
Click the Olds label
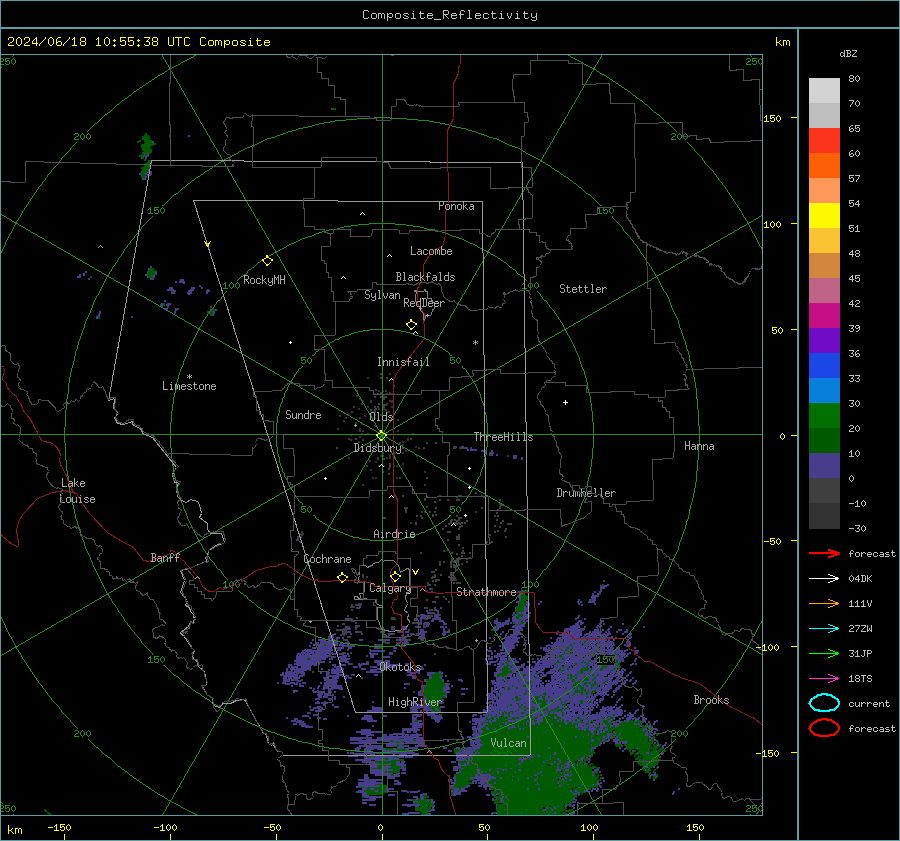[381, 417]
